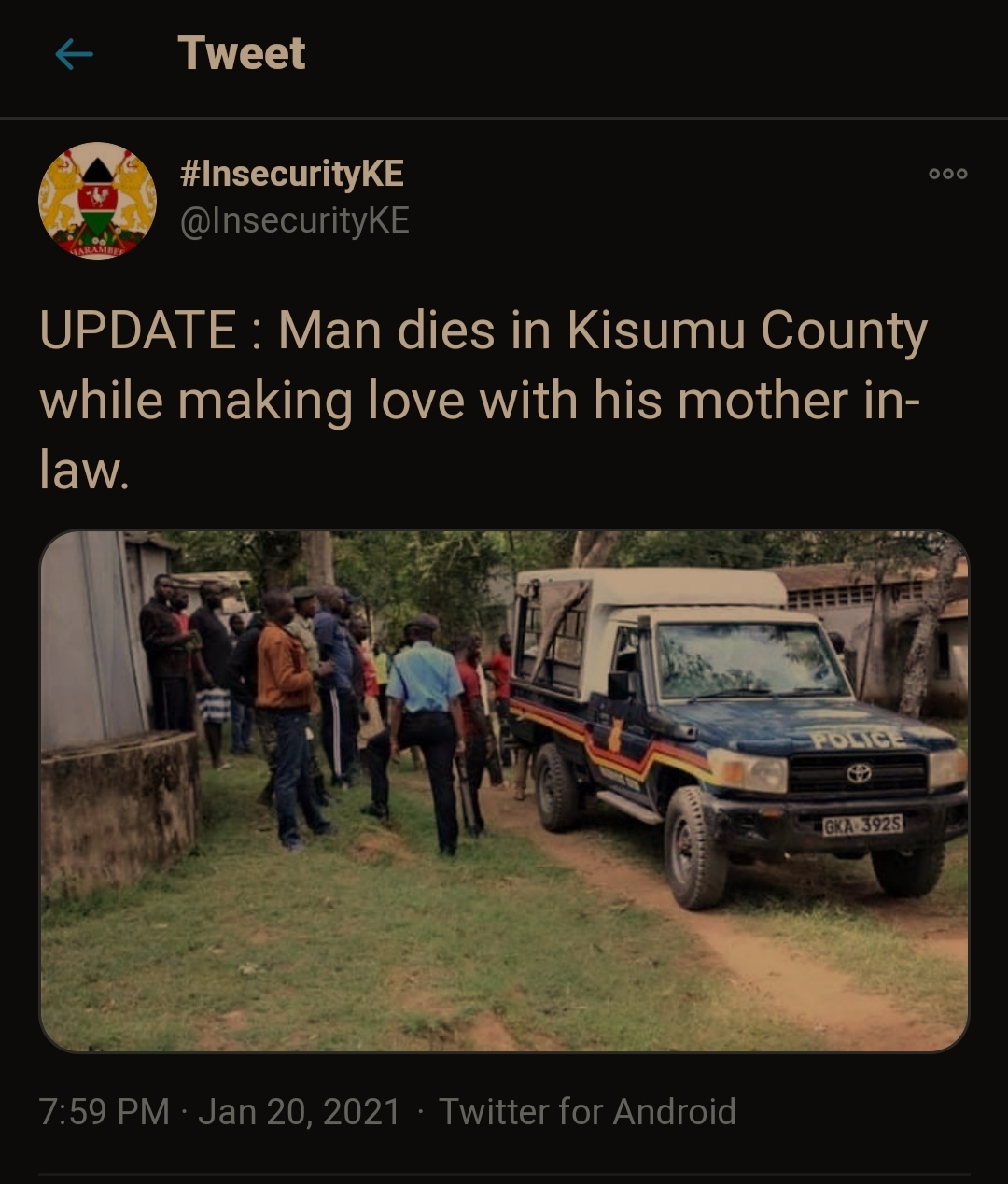Open the @InsecurityKE handle
This screenshot has width=1008, height=1184.
(x=294, y=221)
